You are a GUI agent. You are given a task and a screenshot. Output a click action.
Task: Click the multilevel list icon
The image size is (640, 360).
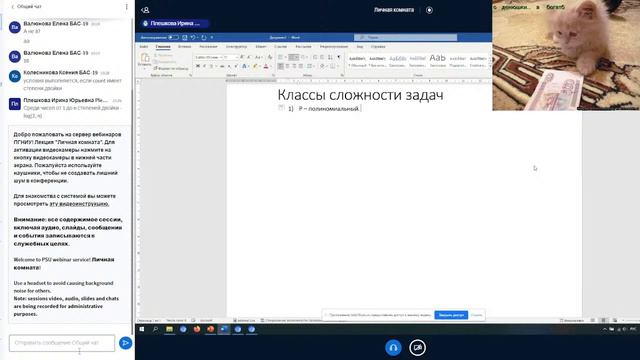[303, 57]
